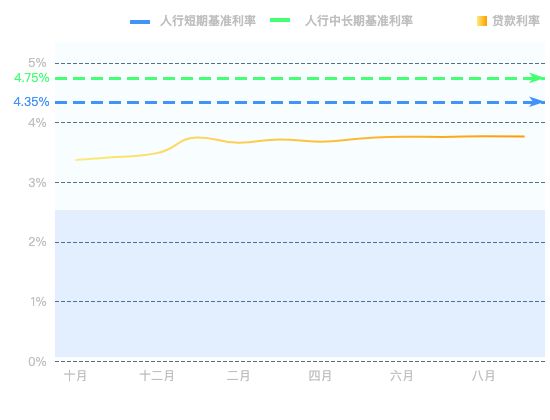Click the right end of the orange loan-rate curve
The image size is (550, 420).
(523, 136)
